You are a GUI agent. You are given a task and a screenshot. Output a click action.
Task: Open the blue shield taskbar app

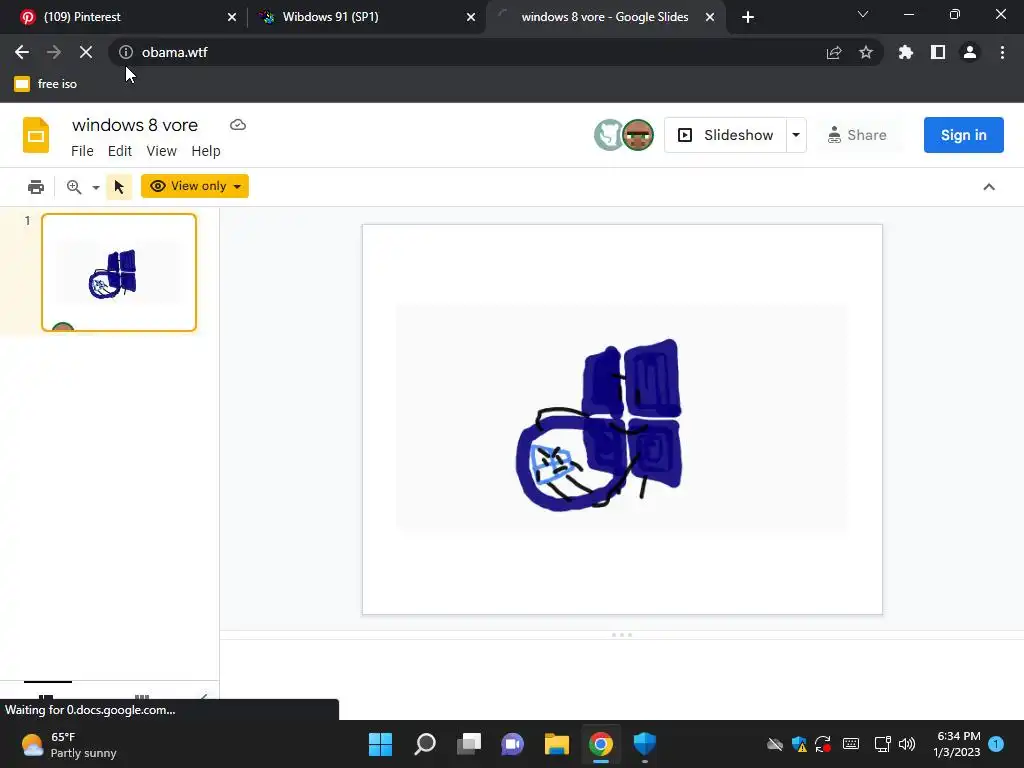(x=645, y=744)
